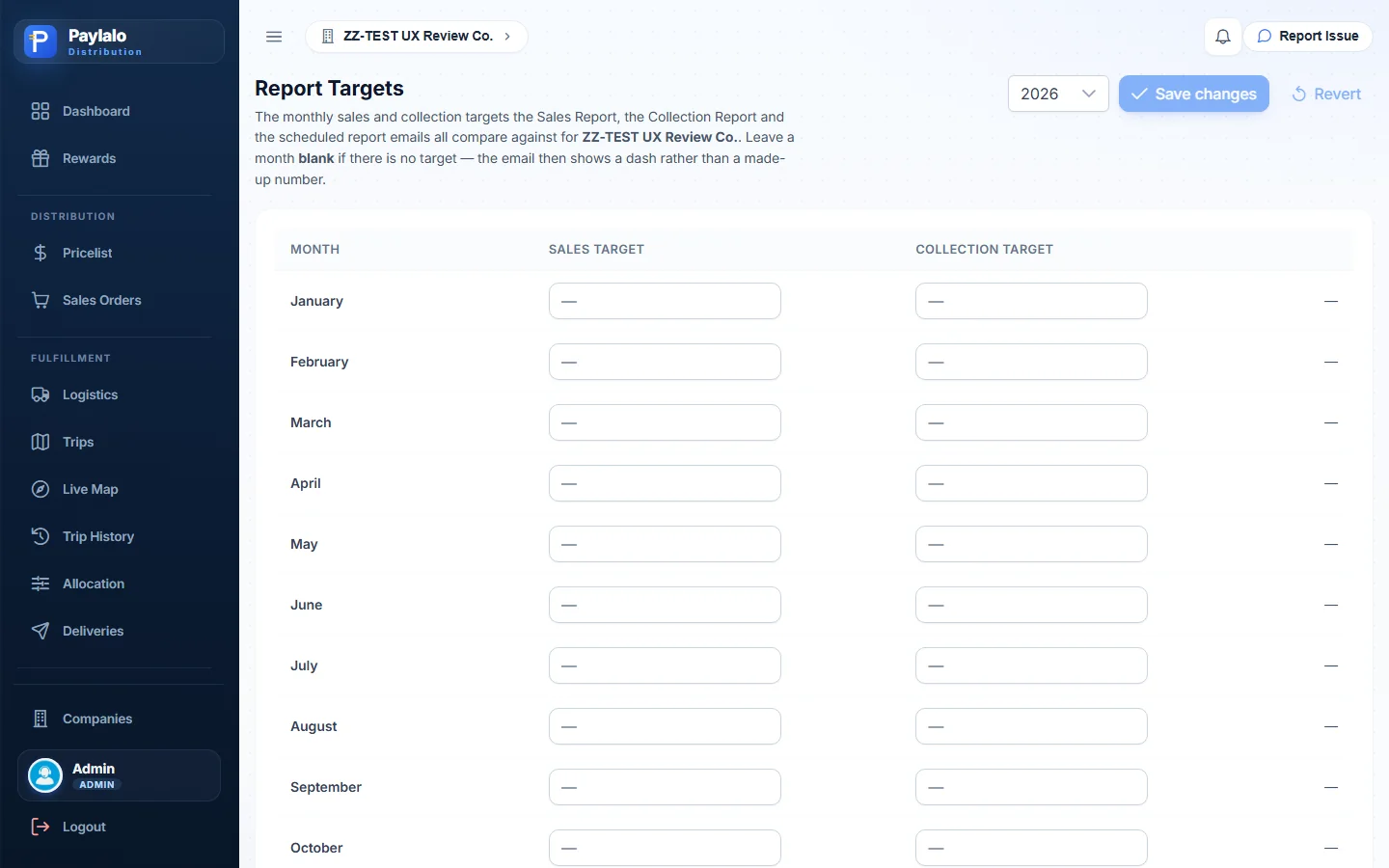Click the Report Issue button

click(1308, 37)
